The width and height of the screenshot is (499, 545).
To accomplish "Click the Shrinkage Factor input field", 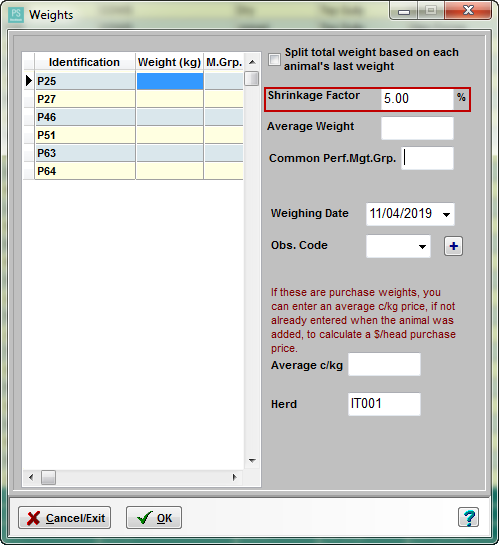I will tap(417, 99).
